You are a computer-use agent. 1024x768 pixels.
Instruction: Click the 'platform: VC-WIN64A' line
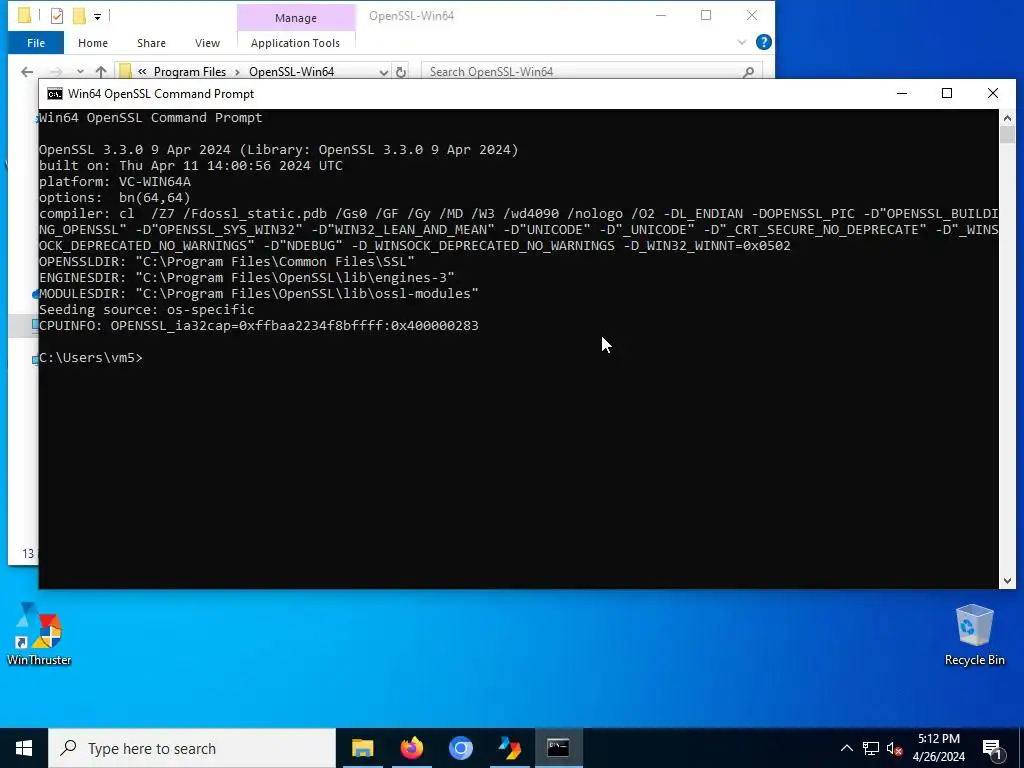click(115, 182)
